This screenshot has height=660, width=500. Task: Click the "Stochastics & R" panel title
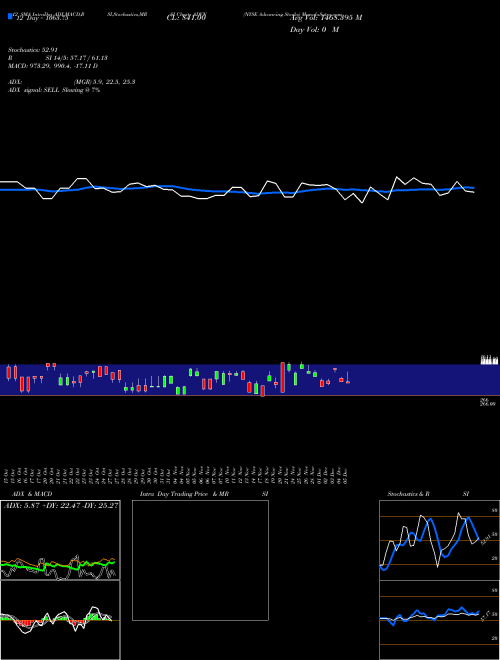point(409,494)
